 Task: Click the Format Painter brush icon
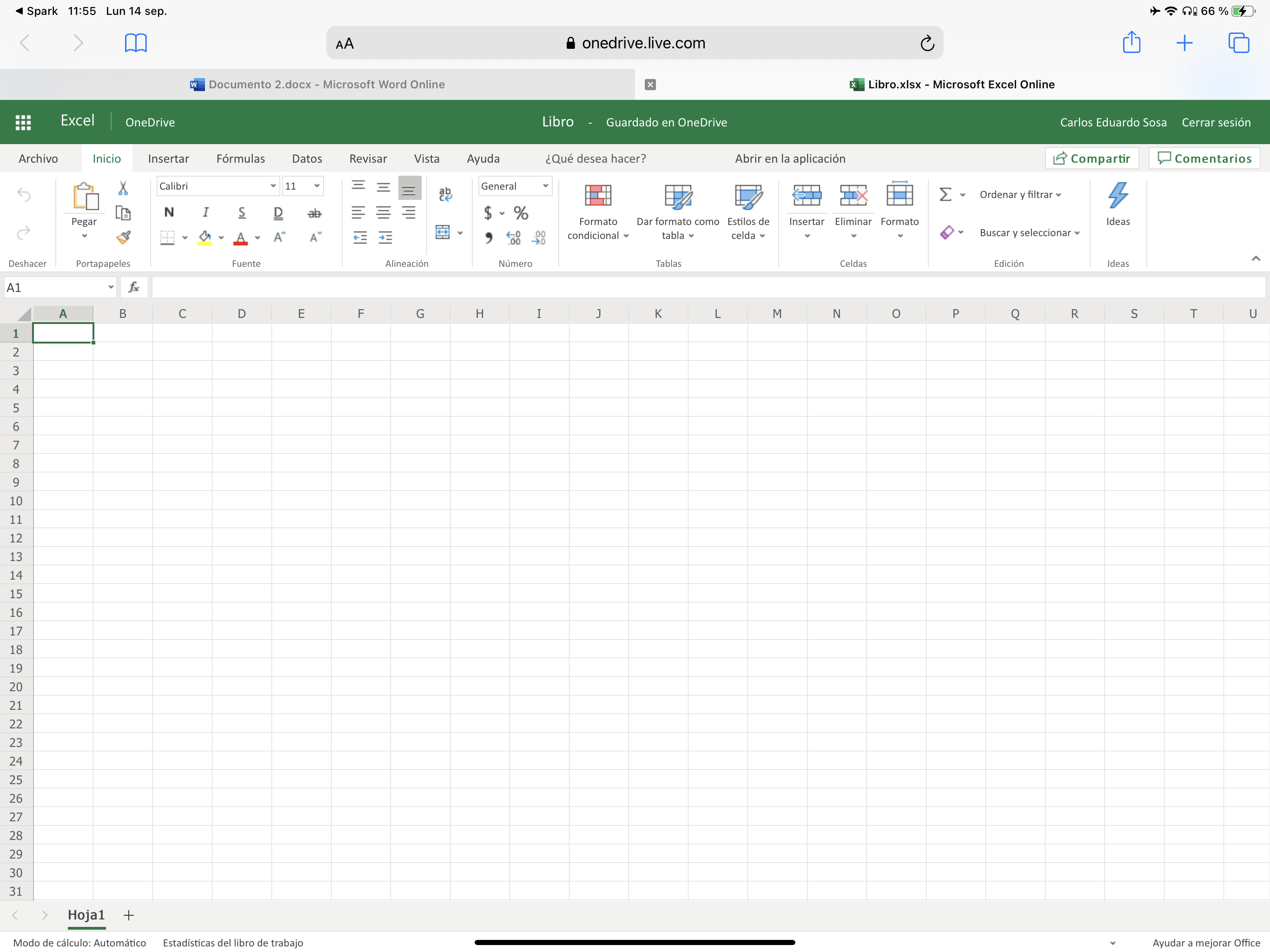point(123,237)
